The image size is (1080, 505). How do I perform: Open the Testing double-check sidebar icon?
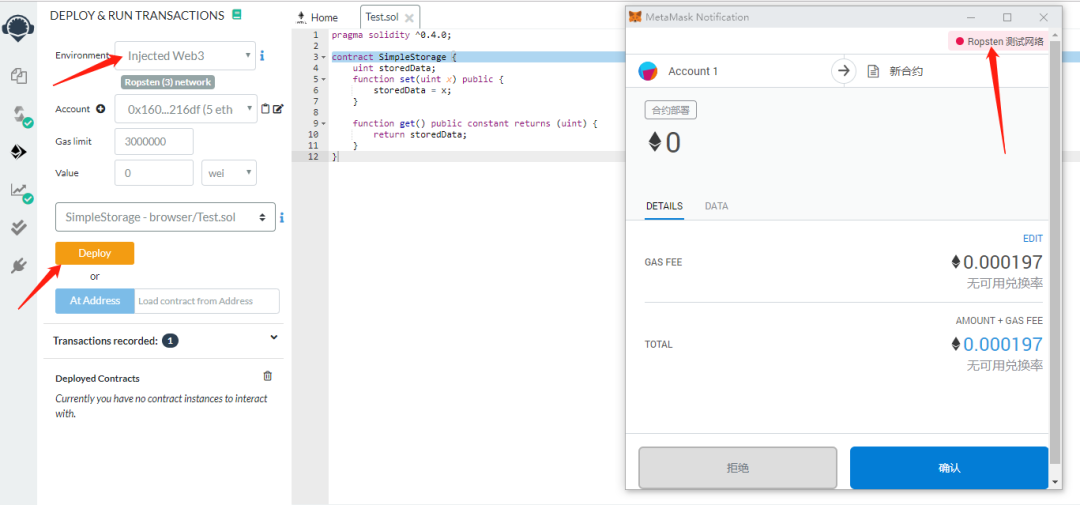click(19, 227)
